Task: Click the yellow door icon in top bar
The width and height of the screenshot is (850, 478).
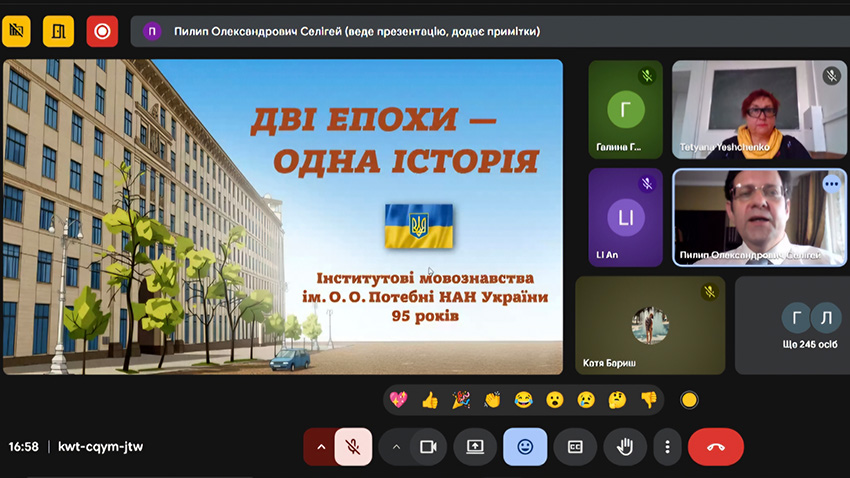Action: pos(59,31)
